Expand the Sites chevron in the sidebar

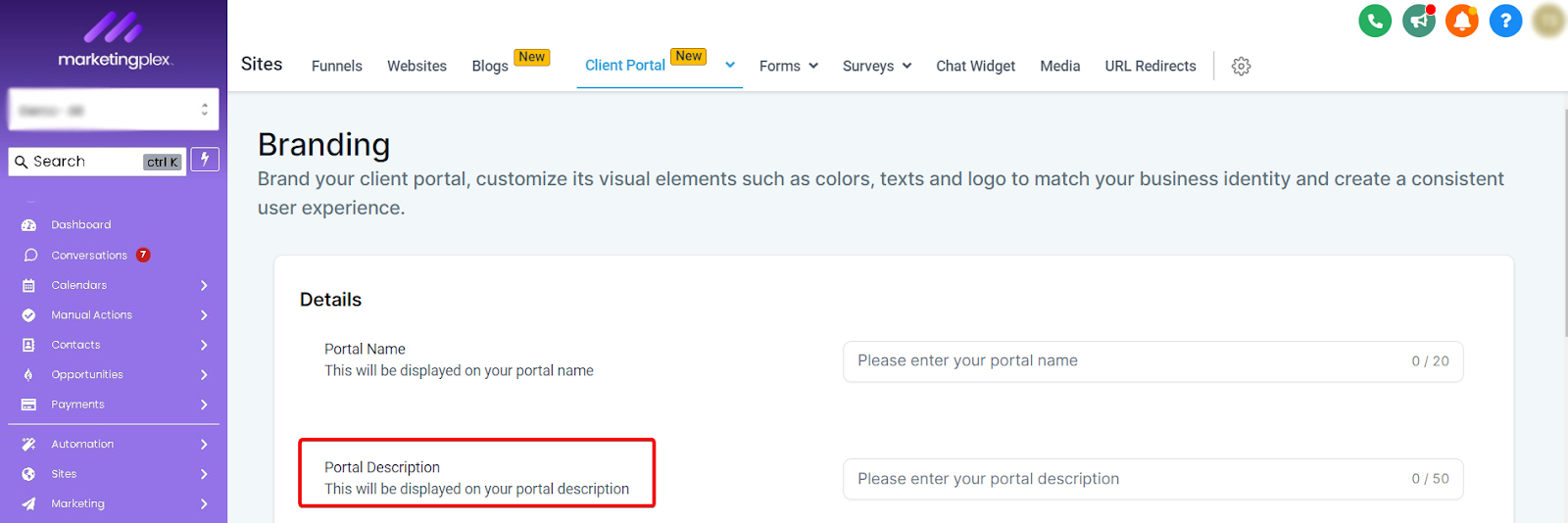[x=204, y=474]
